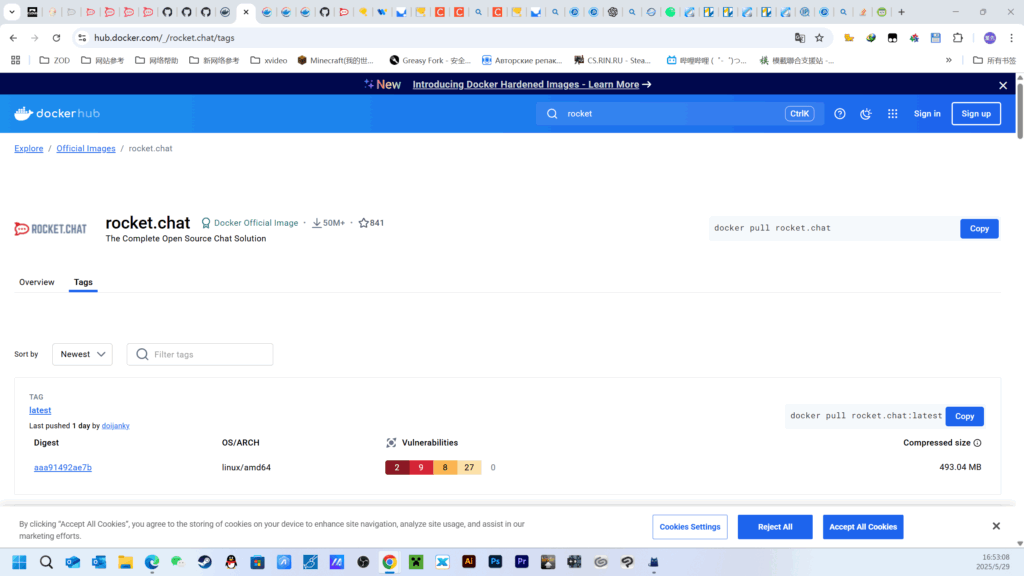
Task: Click the Compressed size info icon
Action: (978, 443)
